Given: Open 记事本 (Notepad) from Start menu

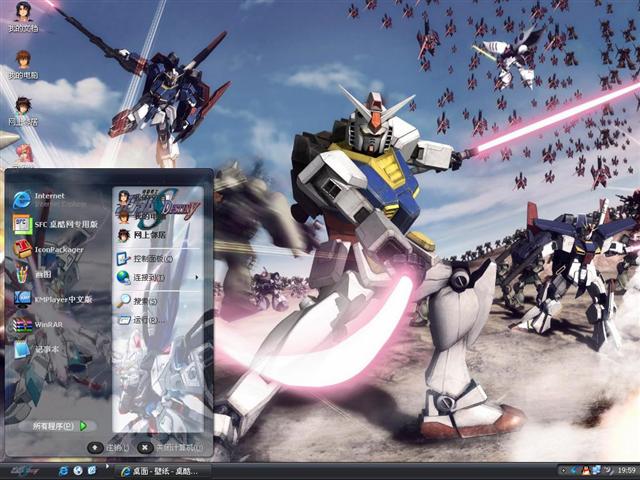Looking at the screenshot, I should (x=36, y=349).
